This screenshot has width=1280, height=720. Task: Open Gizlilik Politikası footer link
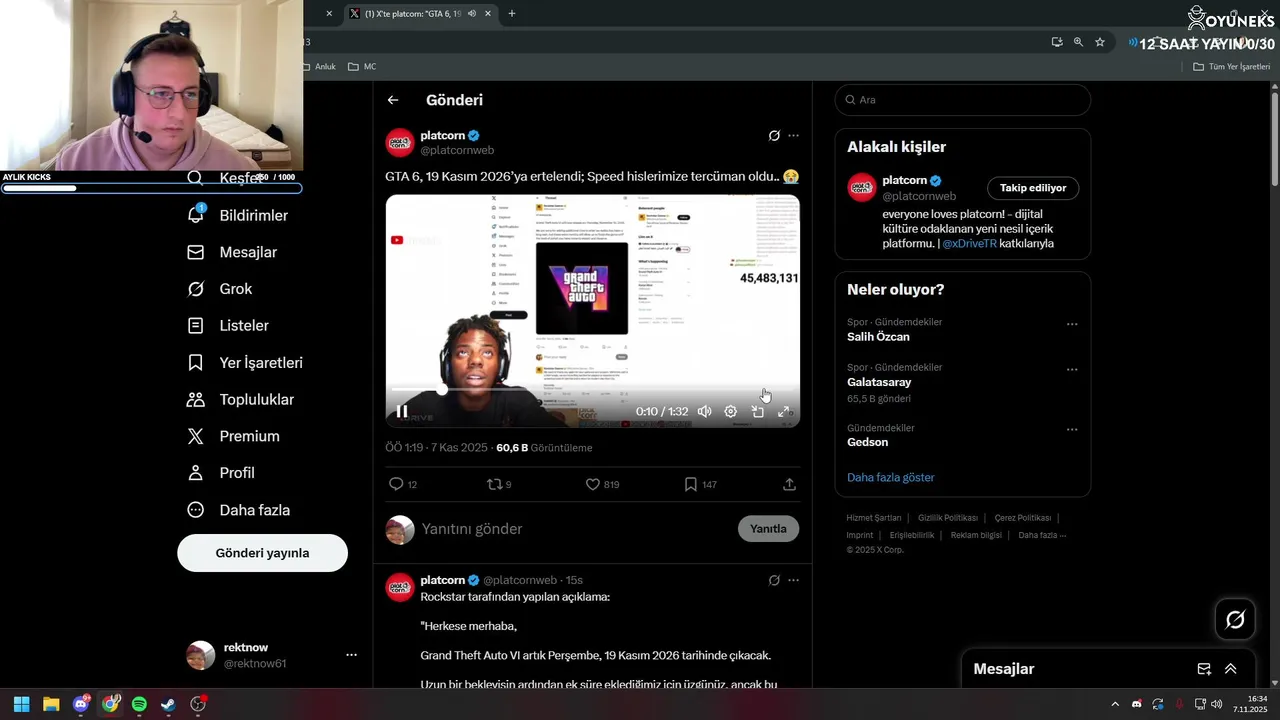(x=948, y=518)
